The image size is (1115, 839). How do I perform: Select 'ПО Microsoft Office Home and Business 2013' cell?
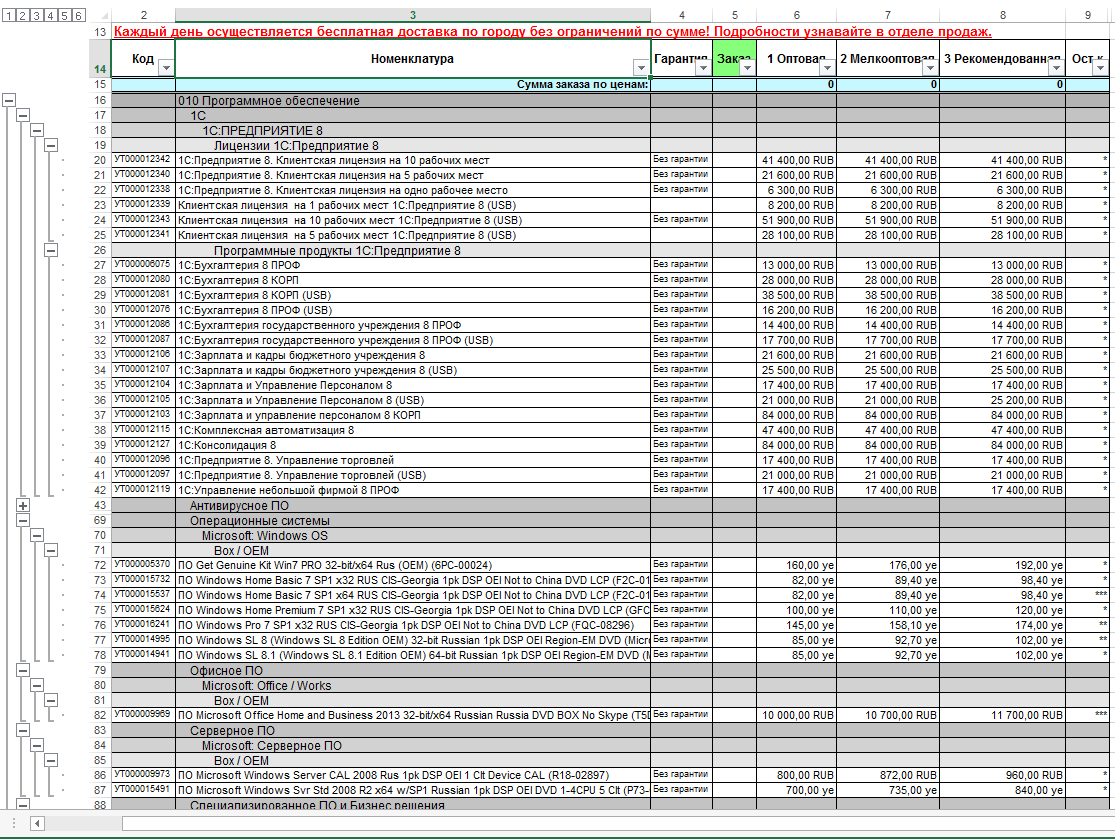pos(412,715)
